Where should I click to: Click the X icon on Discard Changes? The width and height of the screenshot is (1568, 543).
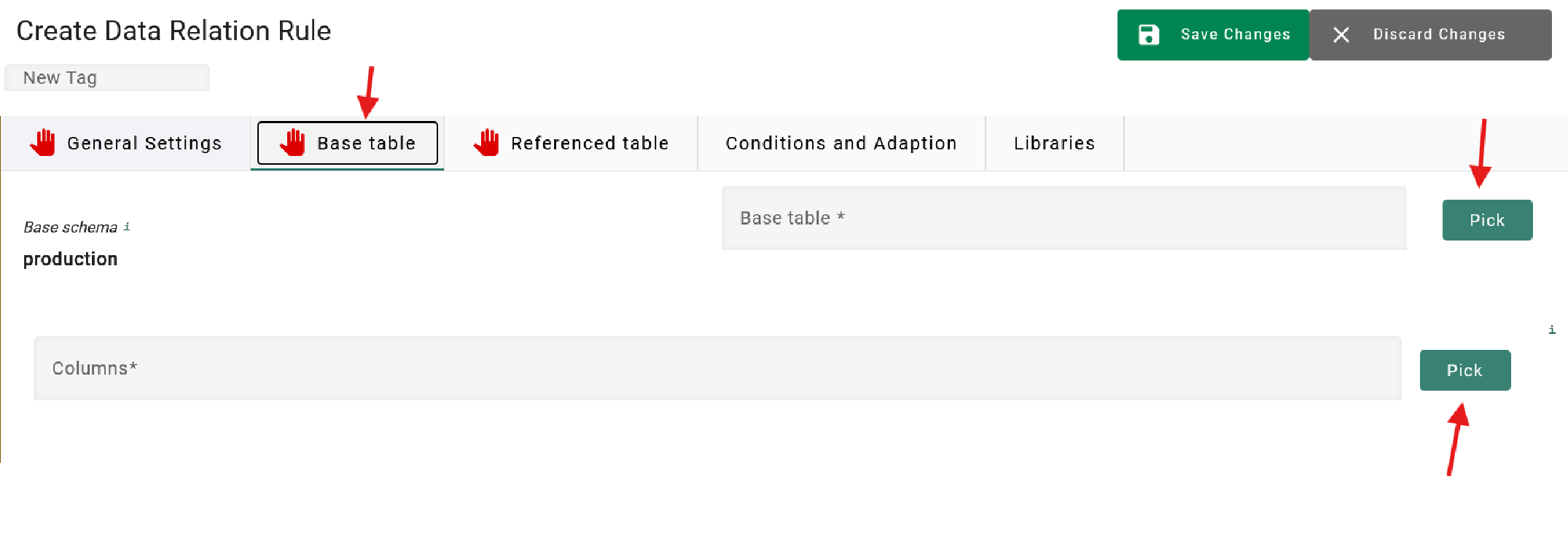point(1341,35)
